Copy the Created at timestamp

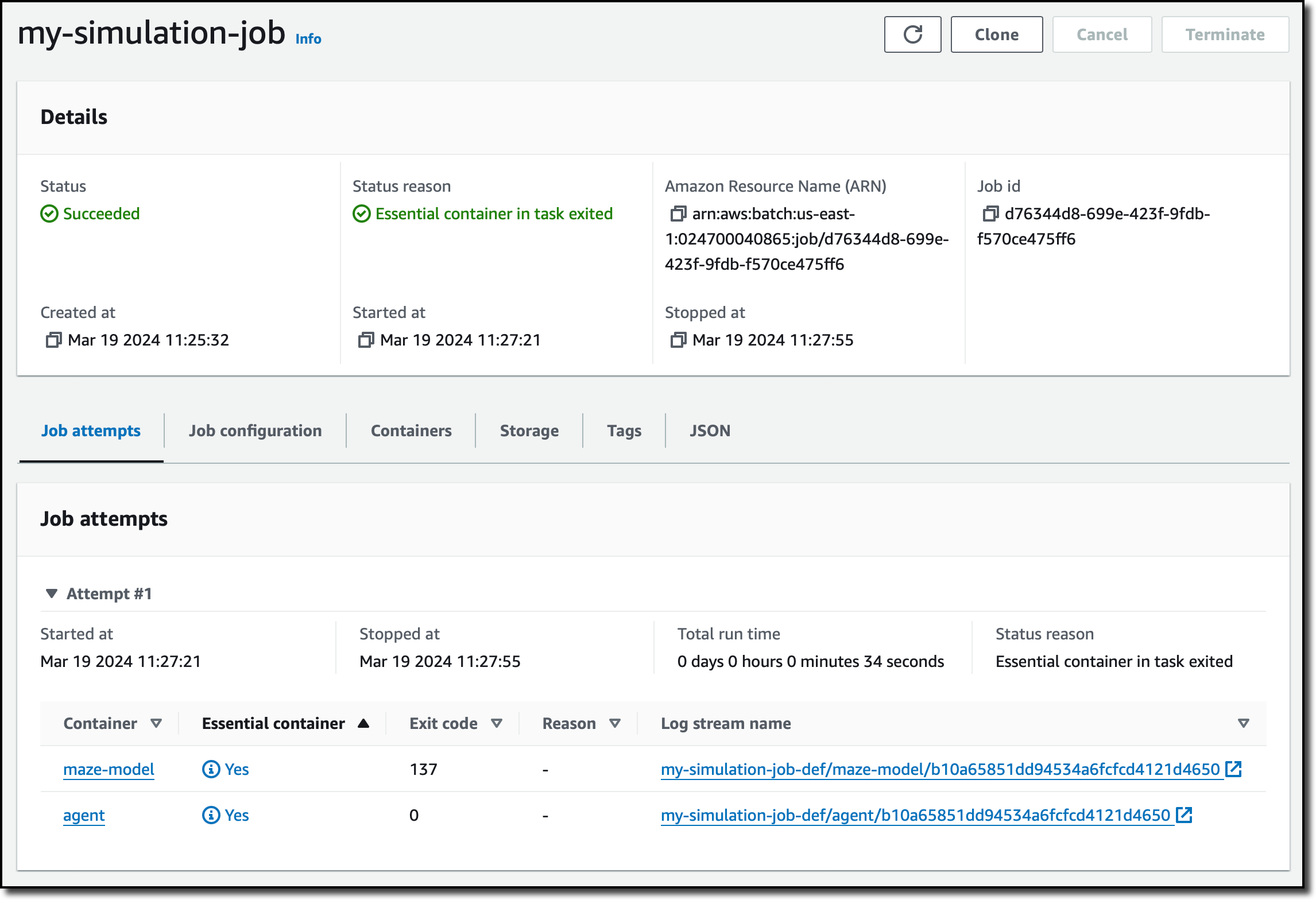point(53,340)
